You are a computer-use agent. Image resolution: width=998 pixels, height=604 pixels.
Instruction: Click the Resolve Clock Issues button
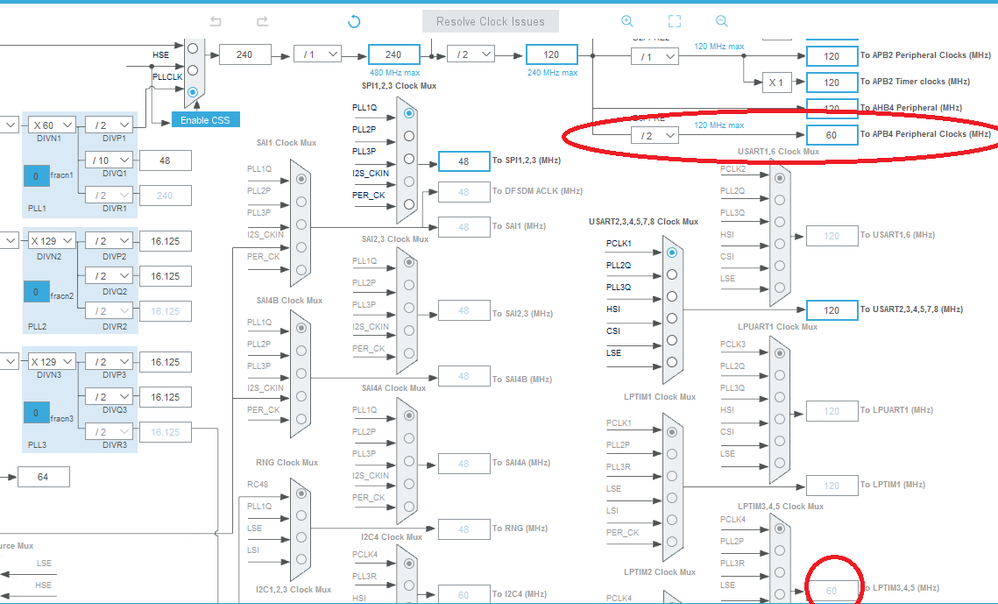tap(491, 21)
